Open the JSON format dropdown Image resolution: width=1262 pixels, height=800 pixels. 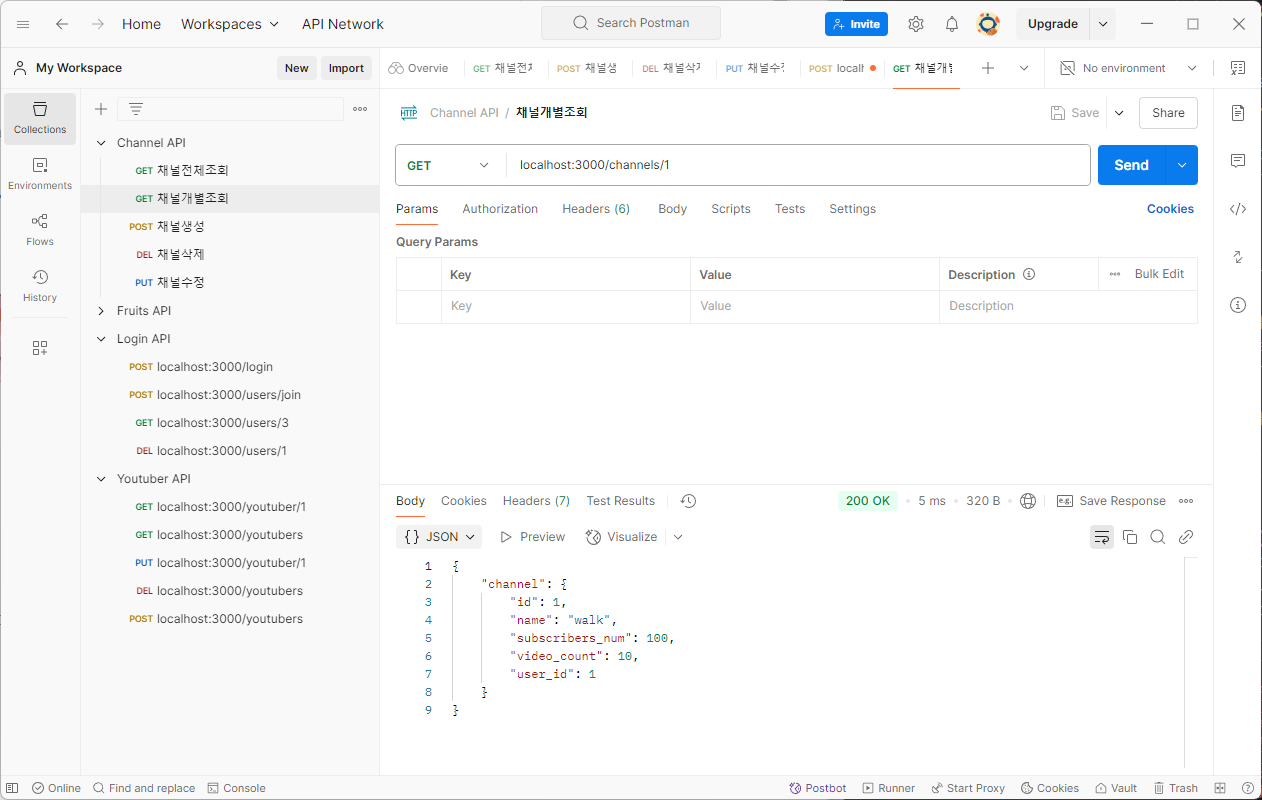coord(439,537)
